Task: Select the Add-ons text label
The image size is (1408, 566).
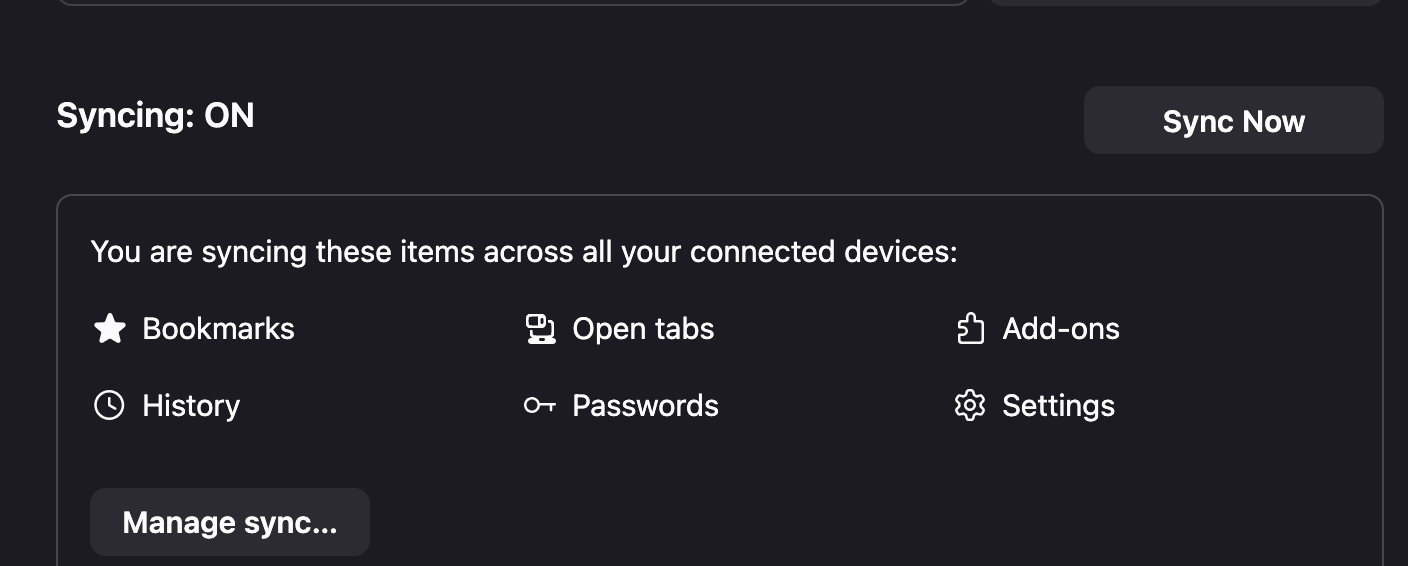Action: click(1061, 329)
